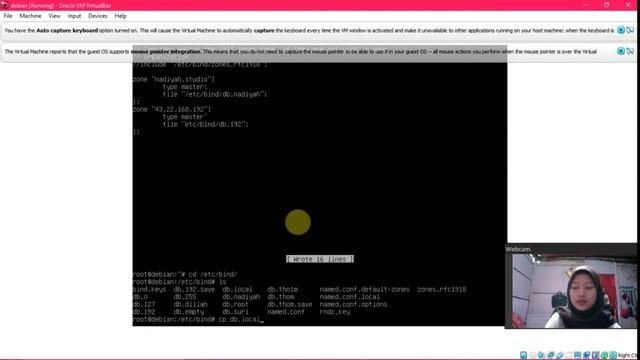
Task: Click db.255 in the file listing
Action: coord(185,297)
